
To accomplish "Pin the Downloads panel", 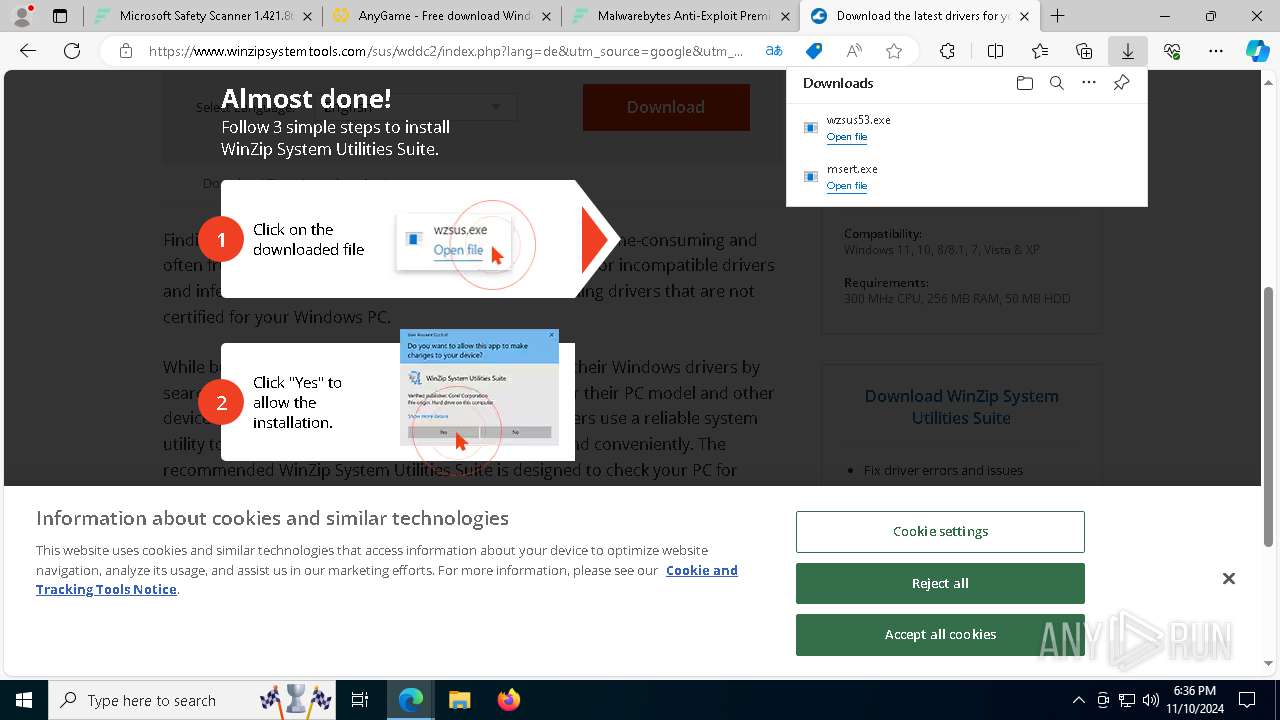I will click(x=1121, y=83).
